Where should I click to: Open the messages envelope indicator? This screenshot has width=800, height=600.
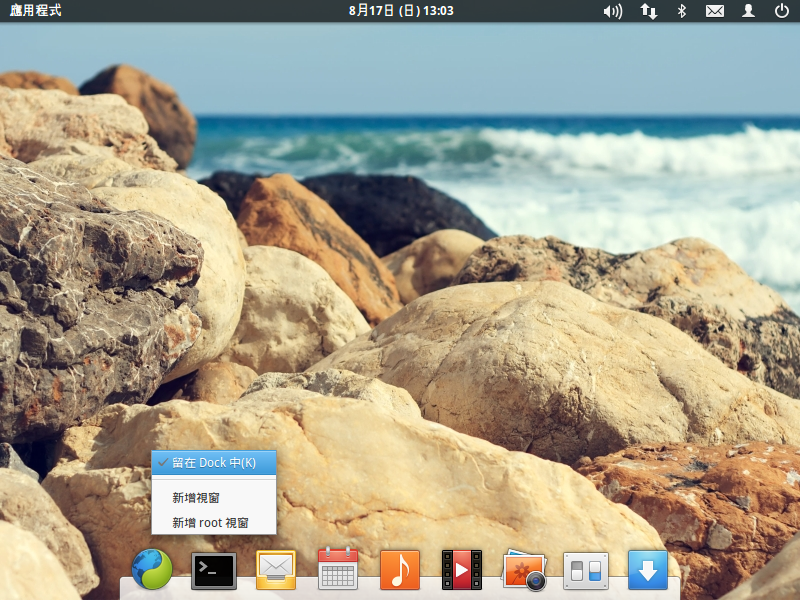tap(715, 11)
